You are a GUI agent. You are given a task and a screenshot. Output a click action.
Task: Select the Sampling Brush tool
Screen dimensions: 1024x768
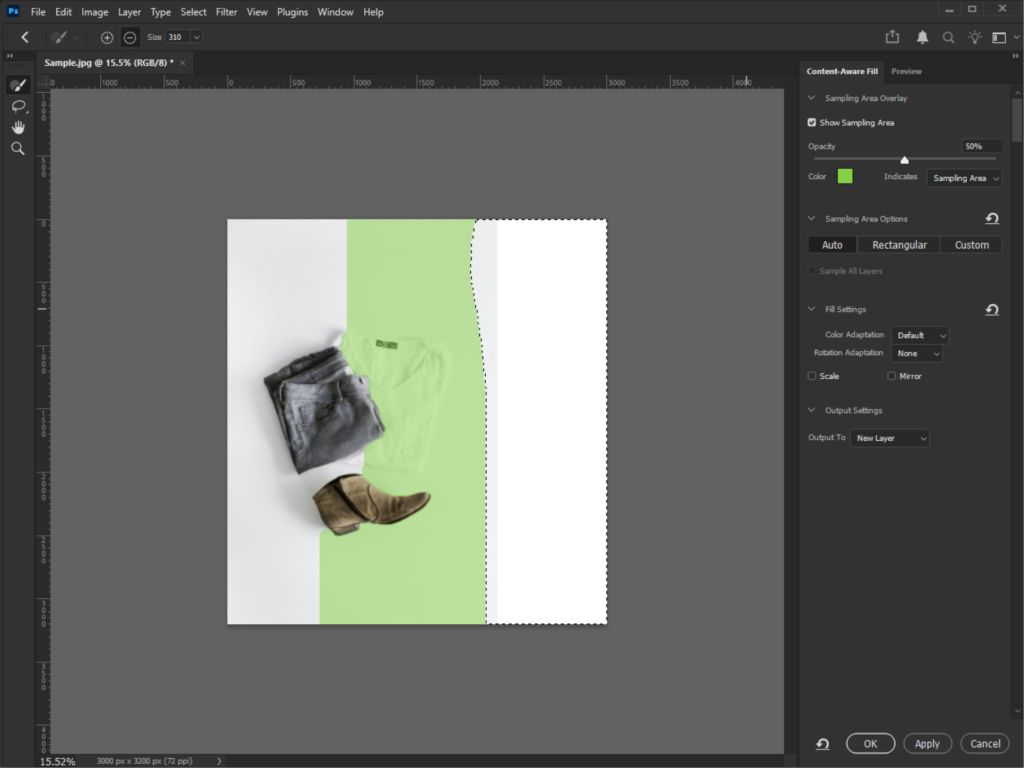tap(18, 85)
